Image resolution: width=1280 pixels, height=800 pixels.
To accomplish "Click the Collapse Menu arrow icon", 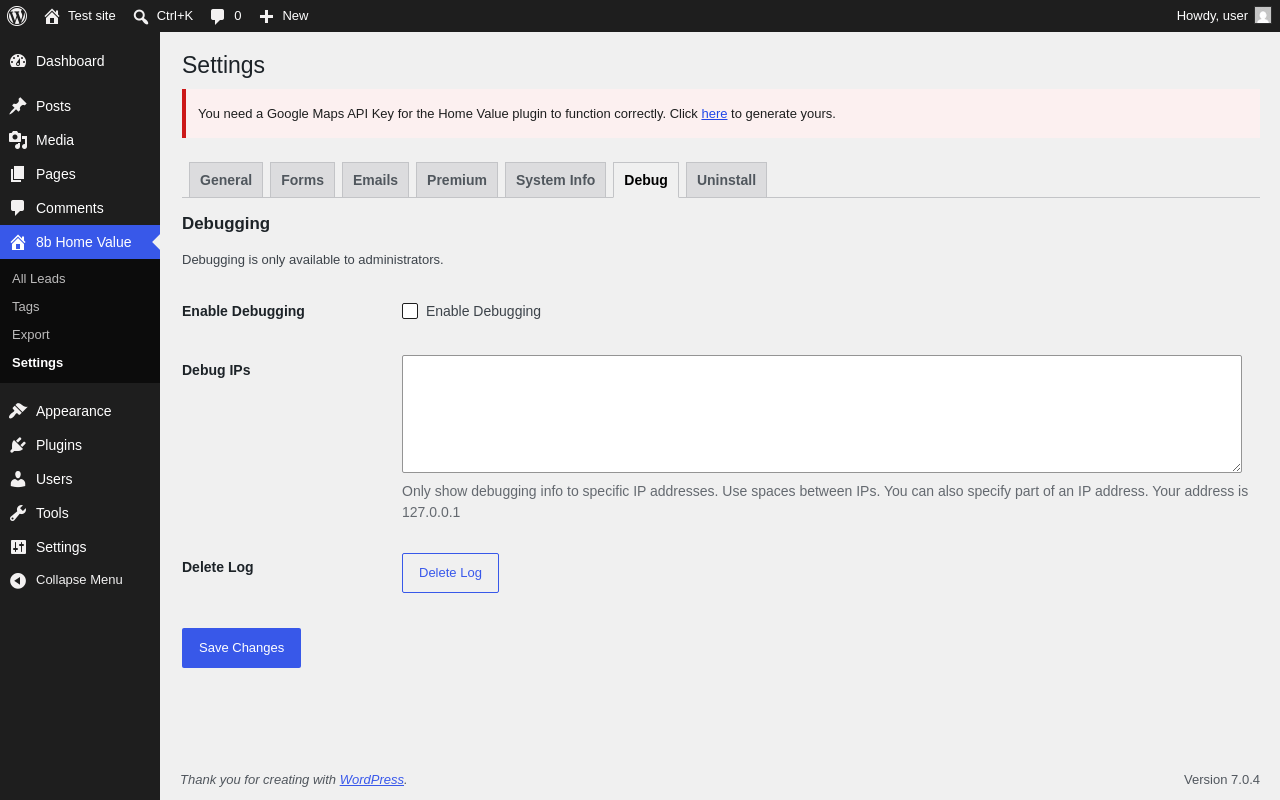I will click(18, 580).
